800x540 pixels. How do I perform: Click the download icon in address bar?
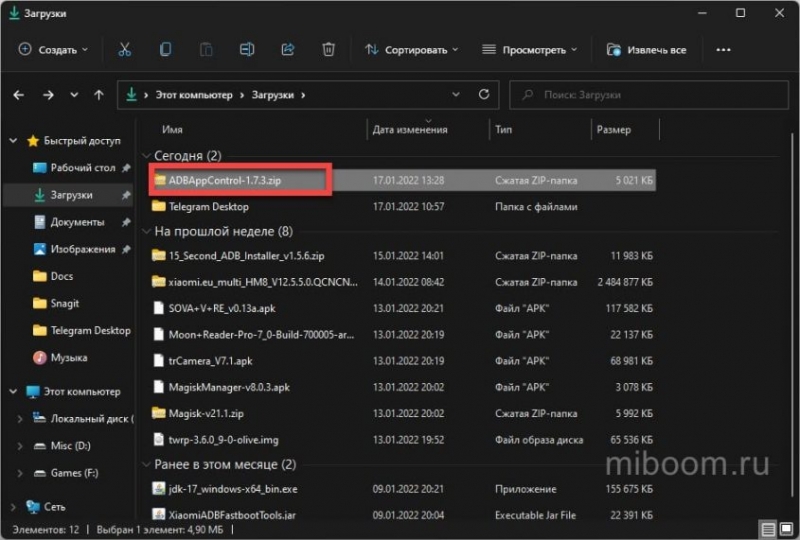click(x=132, y=94)
